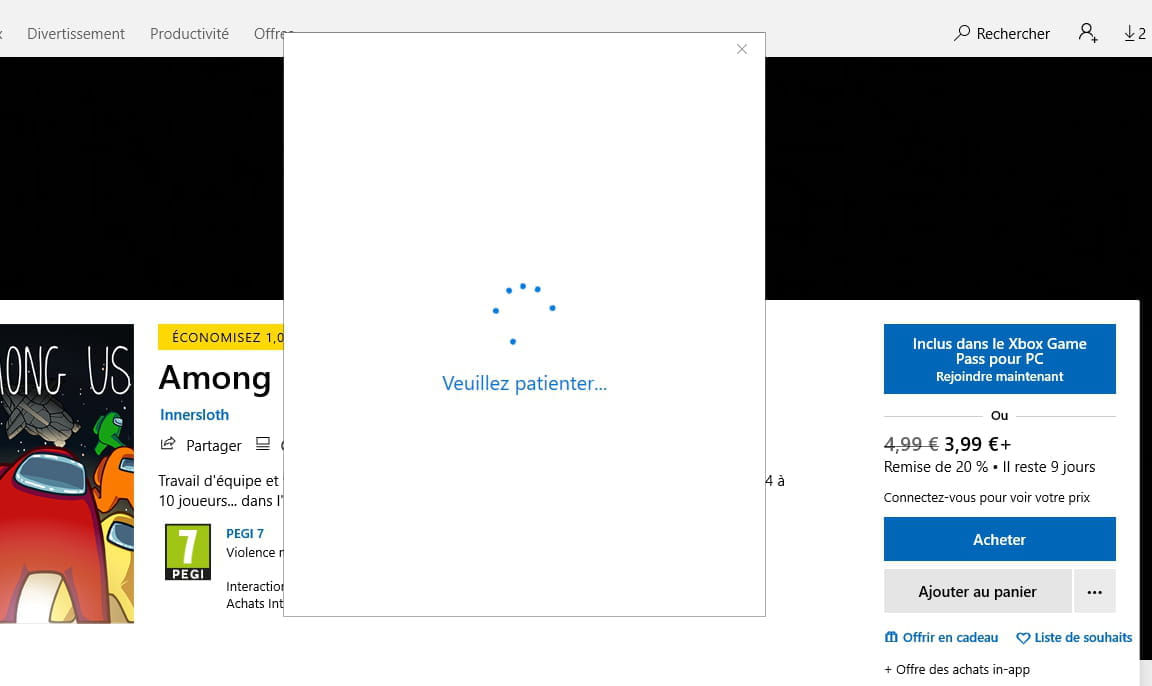Click the ÉCONOMISEZ yellow badge
Image resolution: width=1152 pixels, height=686 pixels.
tap(220, 337)
